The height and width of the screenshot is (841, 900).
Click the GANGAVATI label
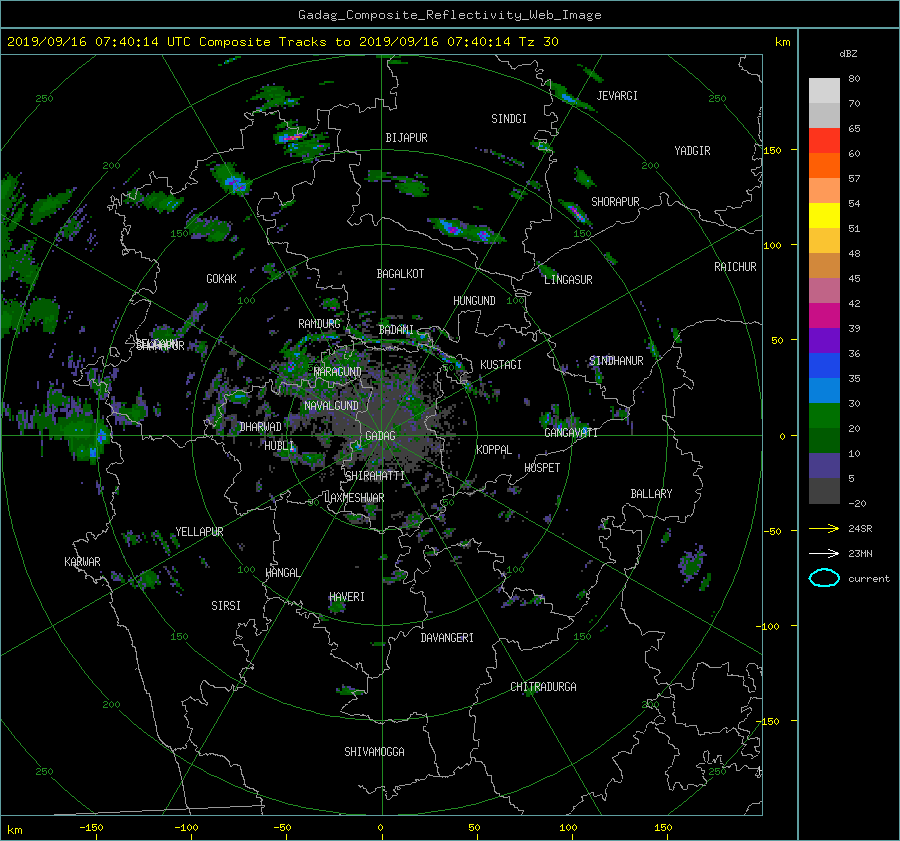(x=571, y=433)
